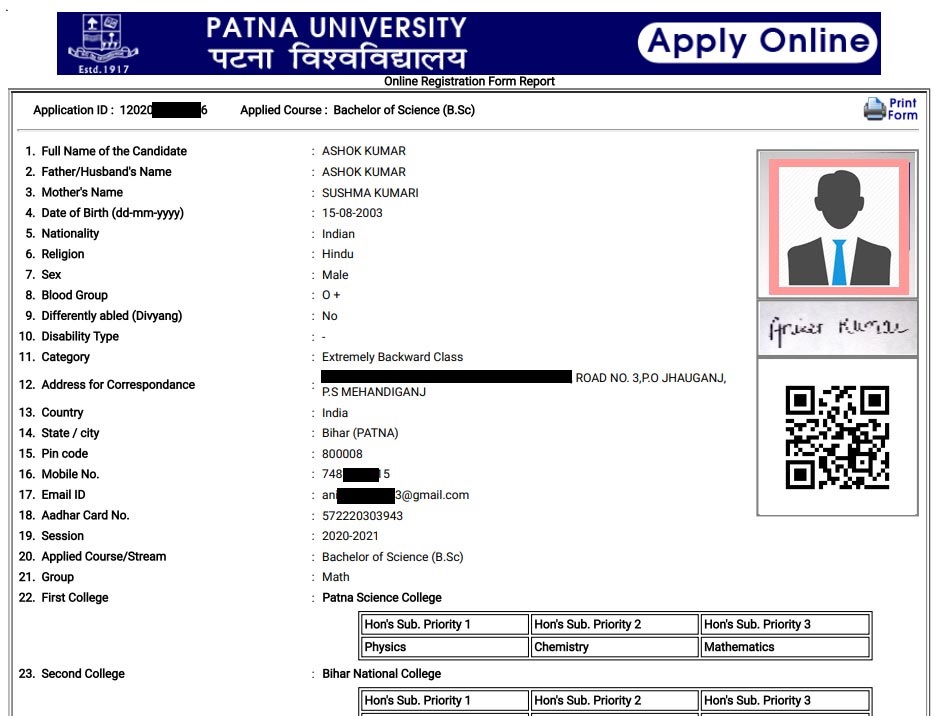Select the 'Extremely Backward Class' value
The width and height of the screenshot is (934, 716).
pyautogui.click(x=393, y=357)
